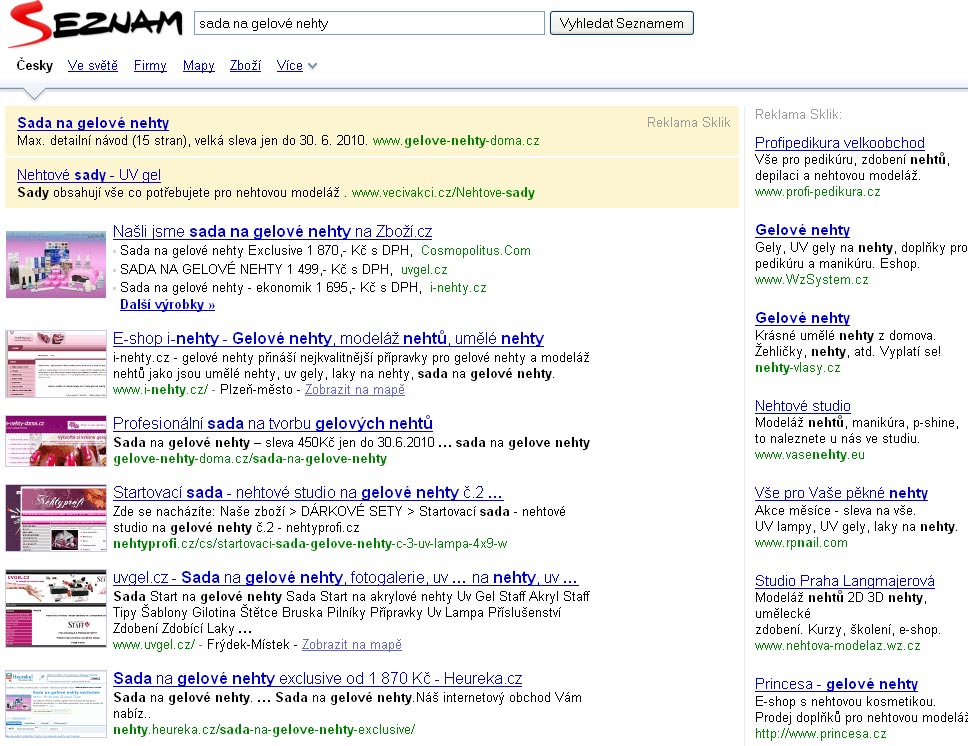
Task: Visit the www.WzSystem.cz URL
Action: point(811,280)
